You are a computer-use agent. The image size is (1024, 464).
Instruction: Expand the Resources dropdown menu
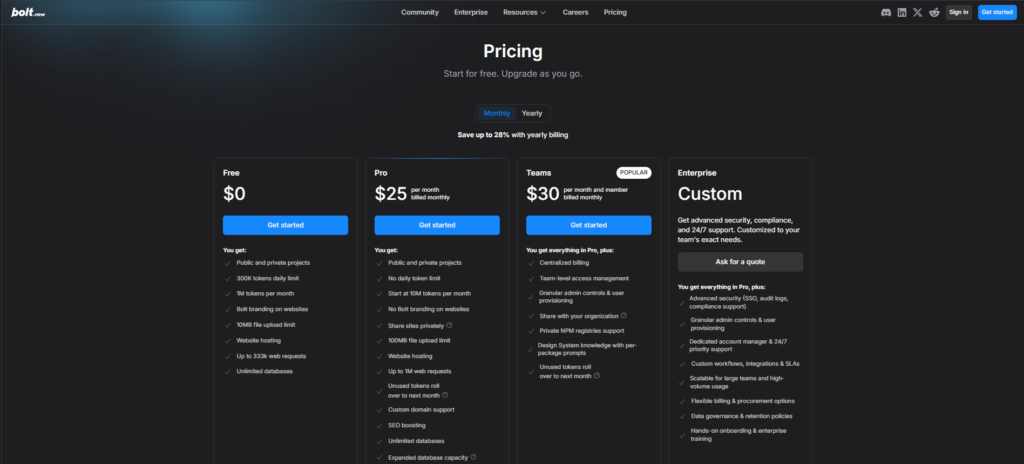524,12
